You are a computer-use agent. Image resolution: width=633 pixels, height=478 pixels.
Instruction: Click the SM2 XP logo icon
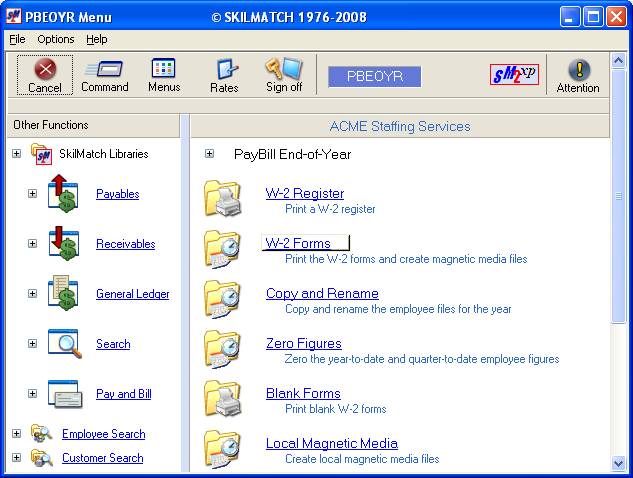(514, 75)
